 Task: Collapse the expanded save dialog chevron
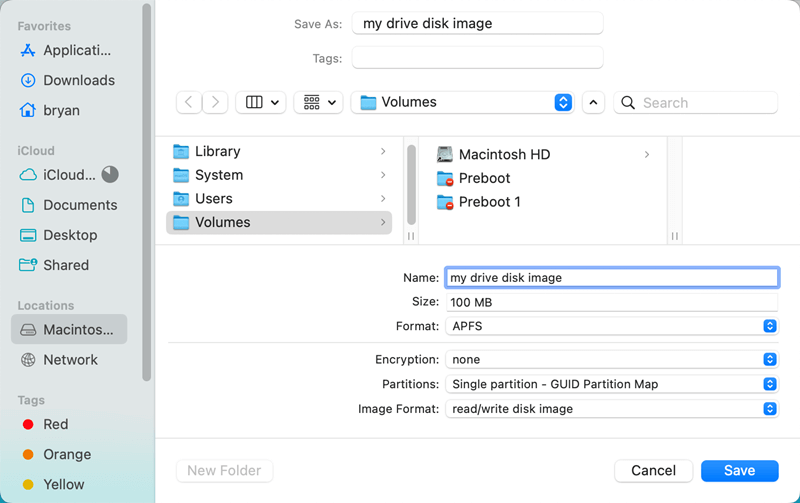tap(594, 102)
